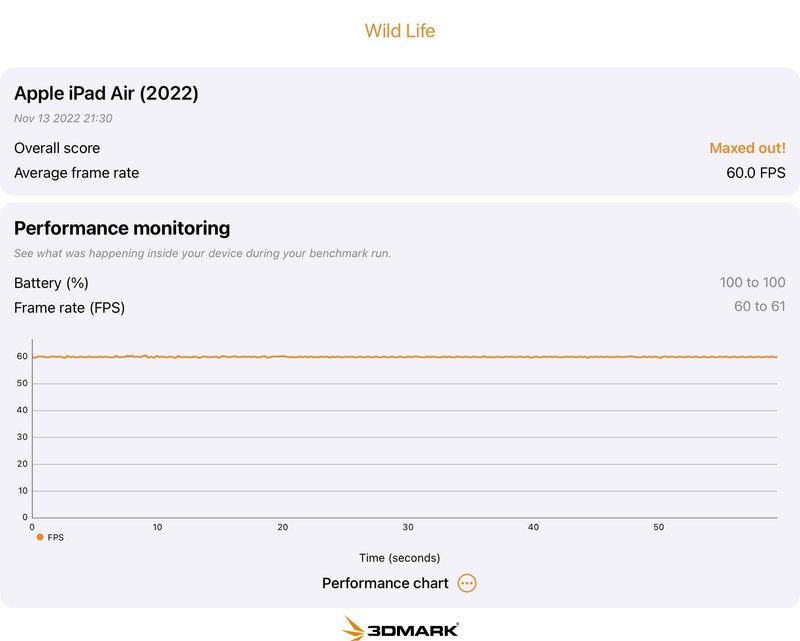Click the 60.0 FPS average value
The image size is (800, 641).
(x=755, y=173)
